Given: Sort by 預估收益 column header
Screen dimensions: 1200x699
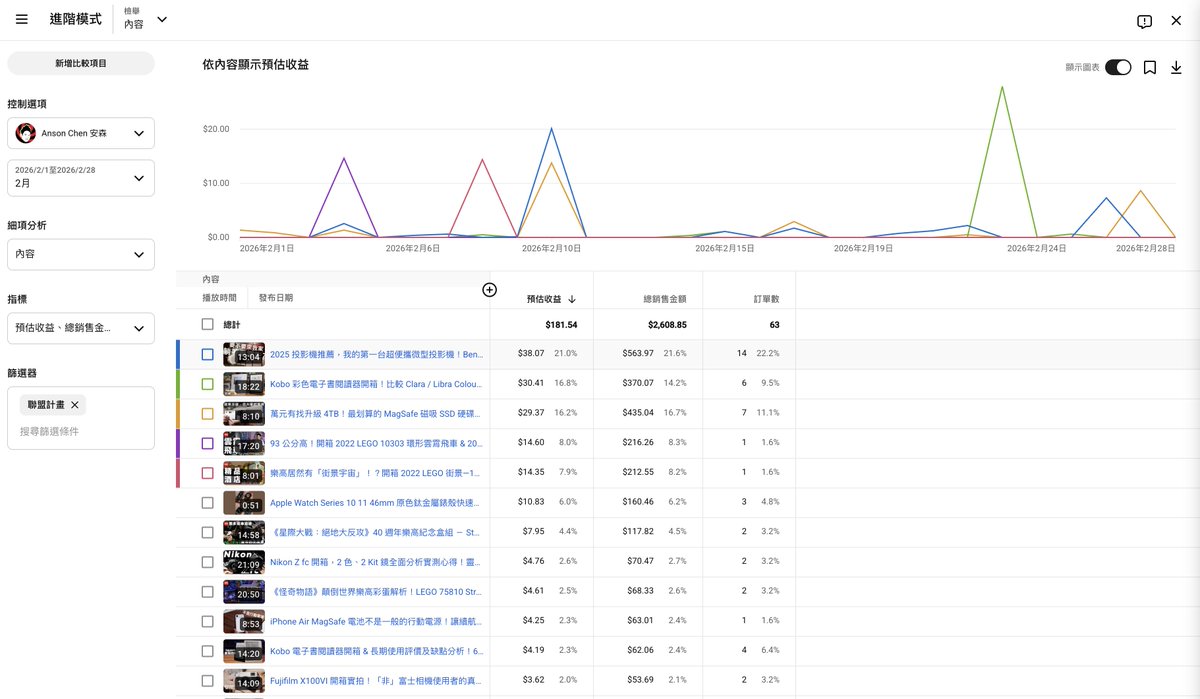Looking at the screenshot, I should [x=544, y=299].
